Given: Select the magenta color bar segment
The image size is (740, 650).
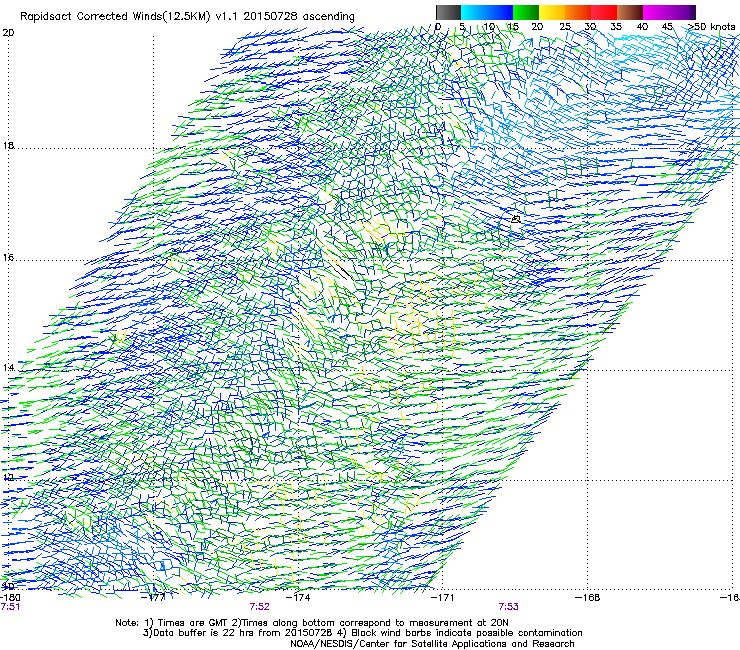Looking at the screenshot, I should pyautogui.click(x=656, y=12).
